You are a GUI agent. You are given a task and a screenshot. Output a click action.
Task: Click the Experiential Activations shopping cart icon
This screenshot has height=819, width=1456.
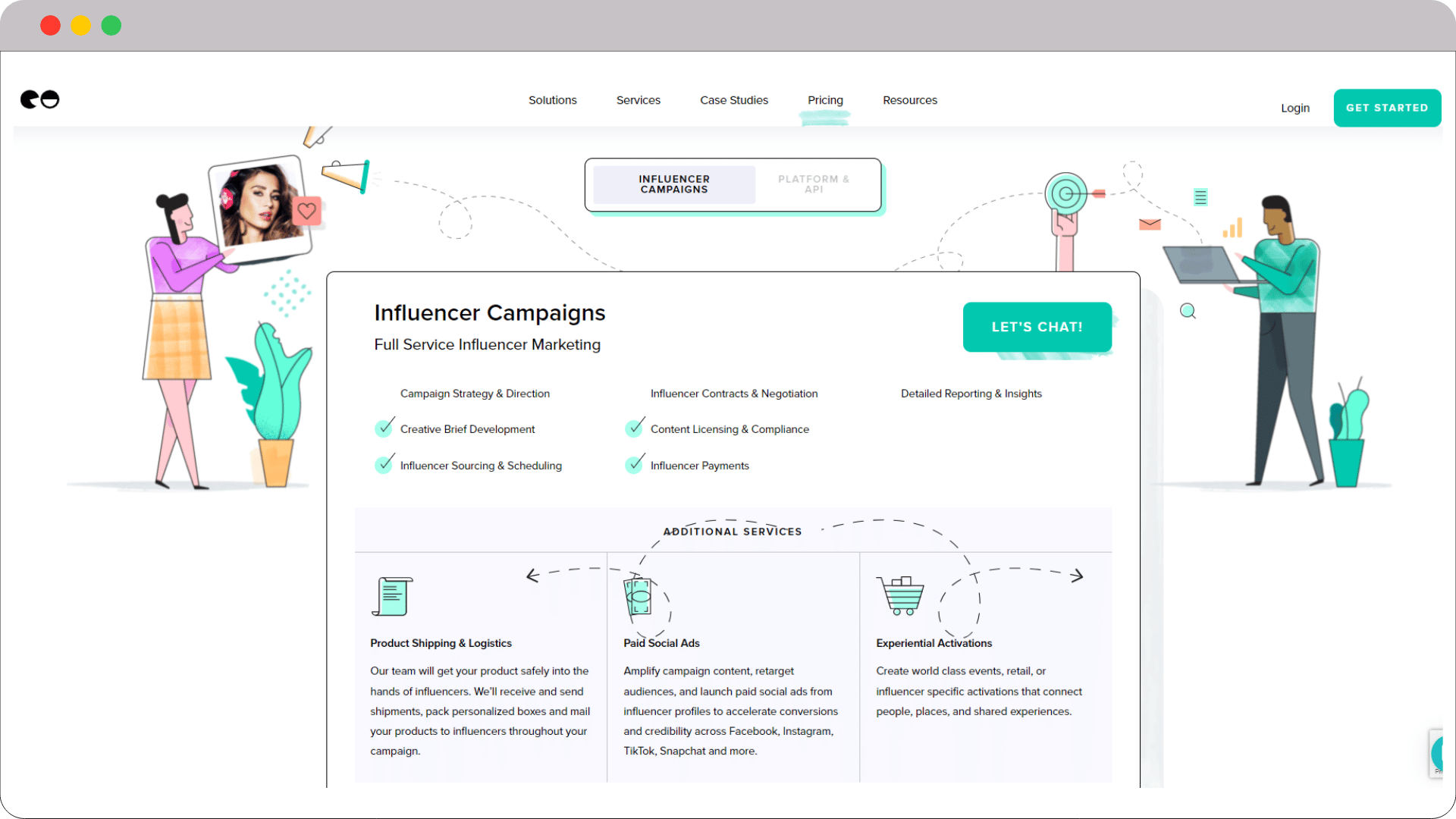901,596
